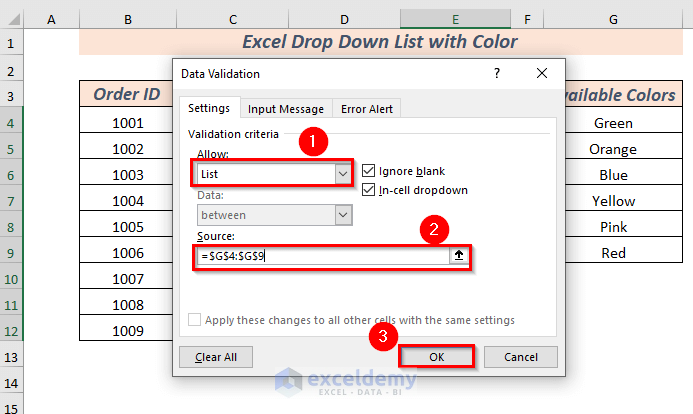Click the Cancel button
Viewport: 693px width, 414px height.
(521, 357)
